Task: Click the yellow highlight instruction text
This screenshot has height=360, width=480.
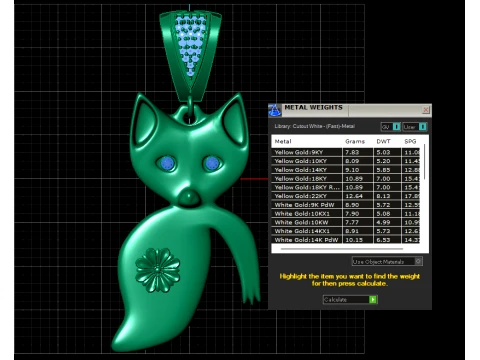Action: 350,280
